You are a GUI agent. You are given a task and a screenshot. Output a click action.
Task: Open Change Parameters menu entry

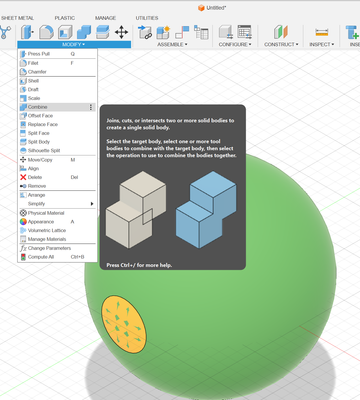coord(57,248)
